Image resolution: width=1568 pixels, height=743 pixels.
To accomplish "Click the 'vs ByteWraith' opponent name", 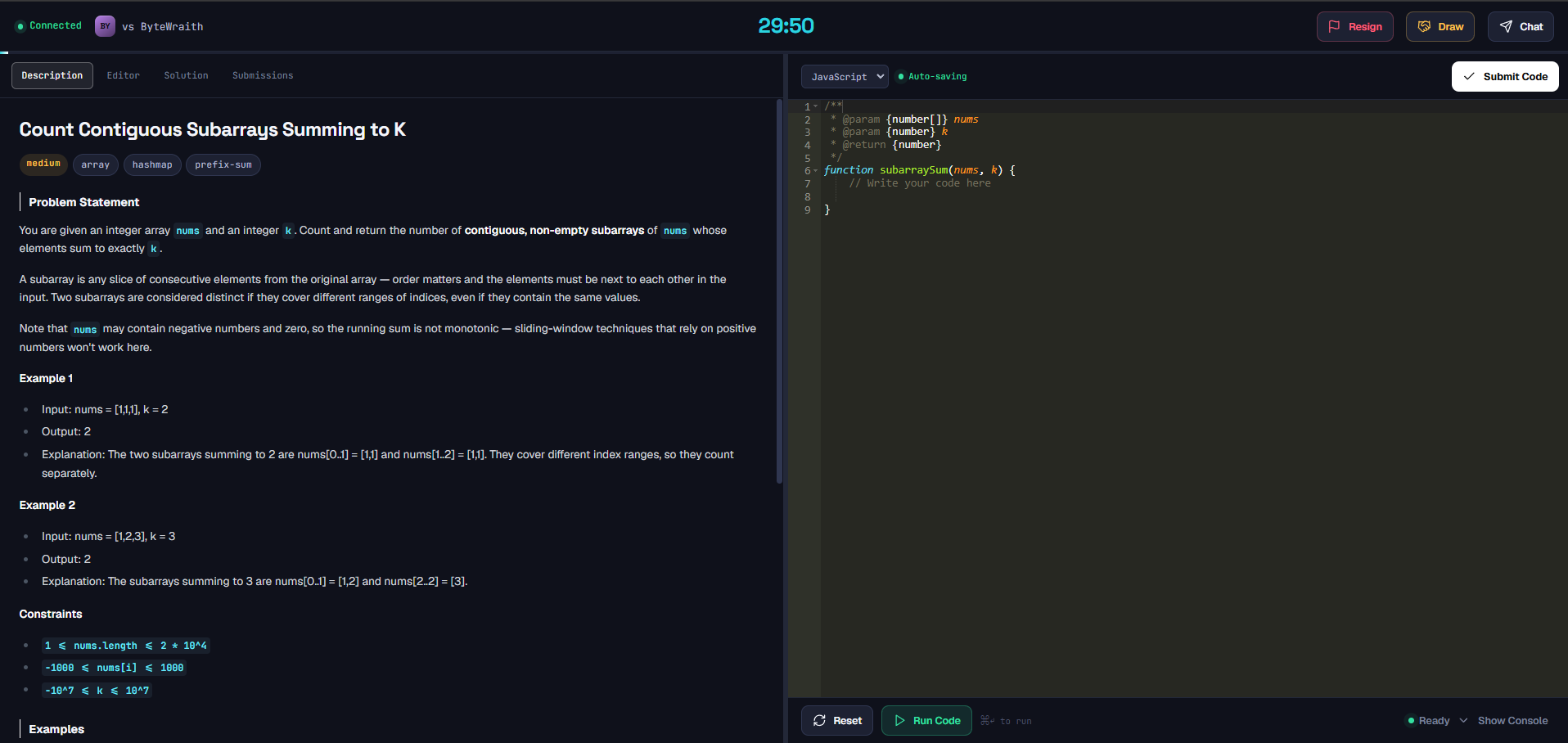I will [x=163, y=26].
